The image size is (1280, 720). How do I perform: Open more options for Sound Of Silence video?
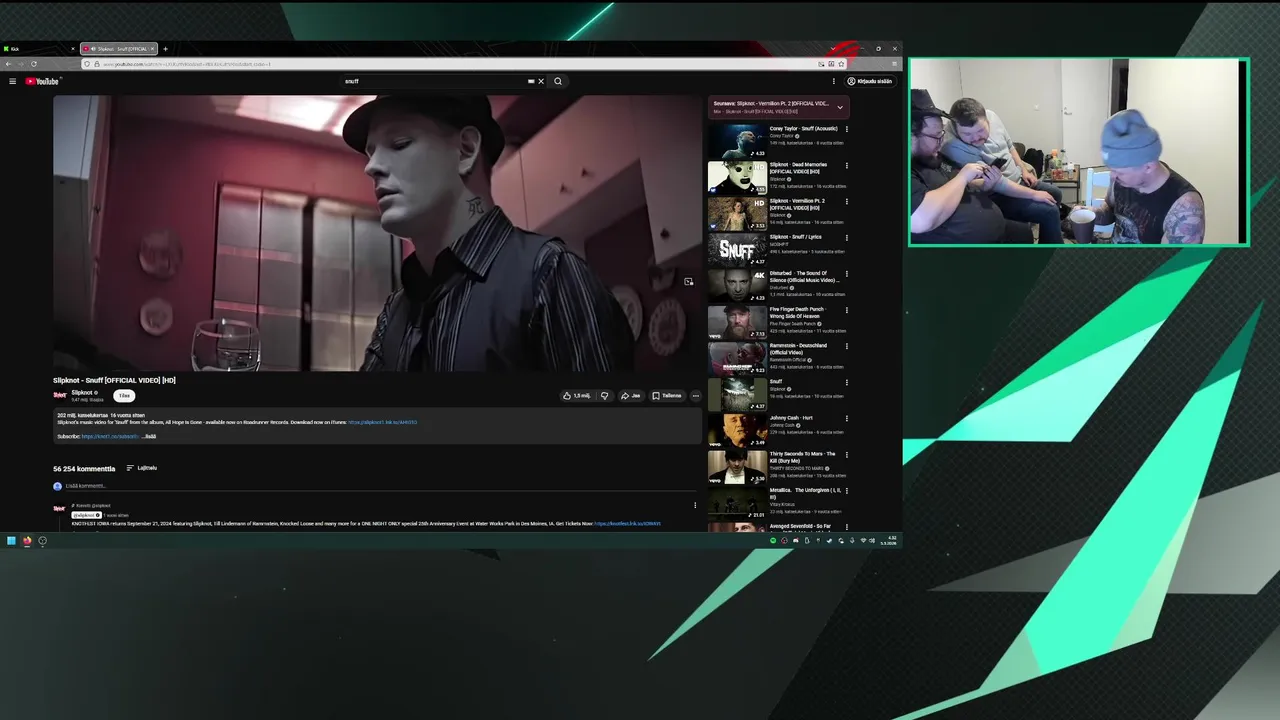click(x=847, y=273)
